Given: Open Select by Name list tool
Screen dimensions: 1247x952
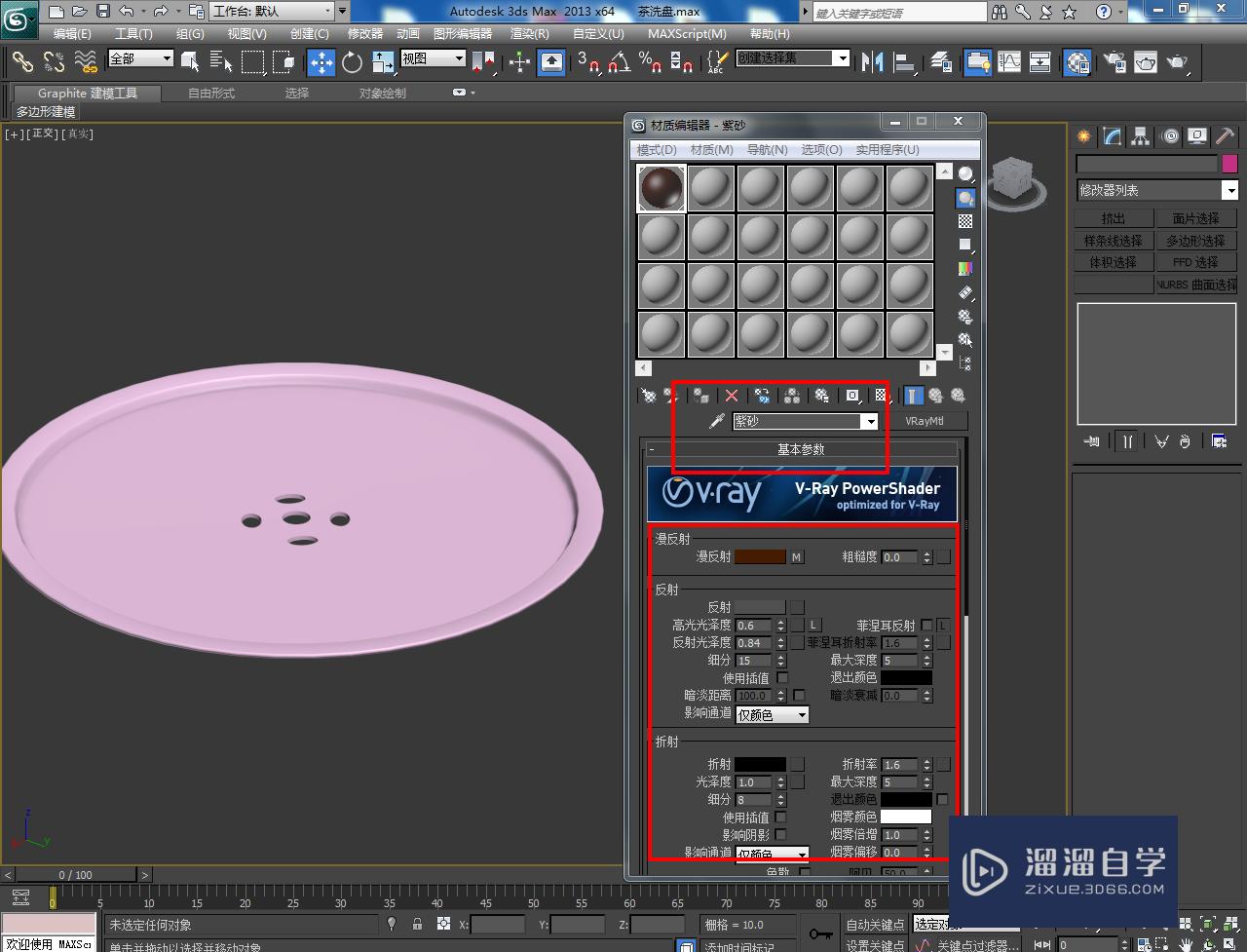Looking at the screenshot, I should coord(221,63).
